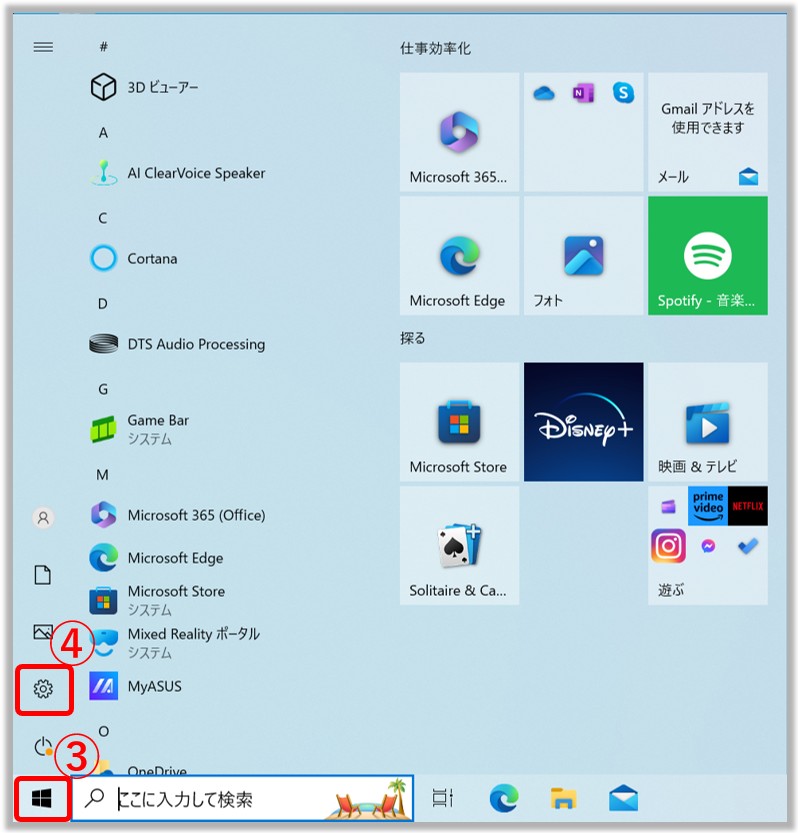Open Cortana from the app list
This screenshot has width=798, height=833.
[134, 259]
